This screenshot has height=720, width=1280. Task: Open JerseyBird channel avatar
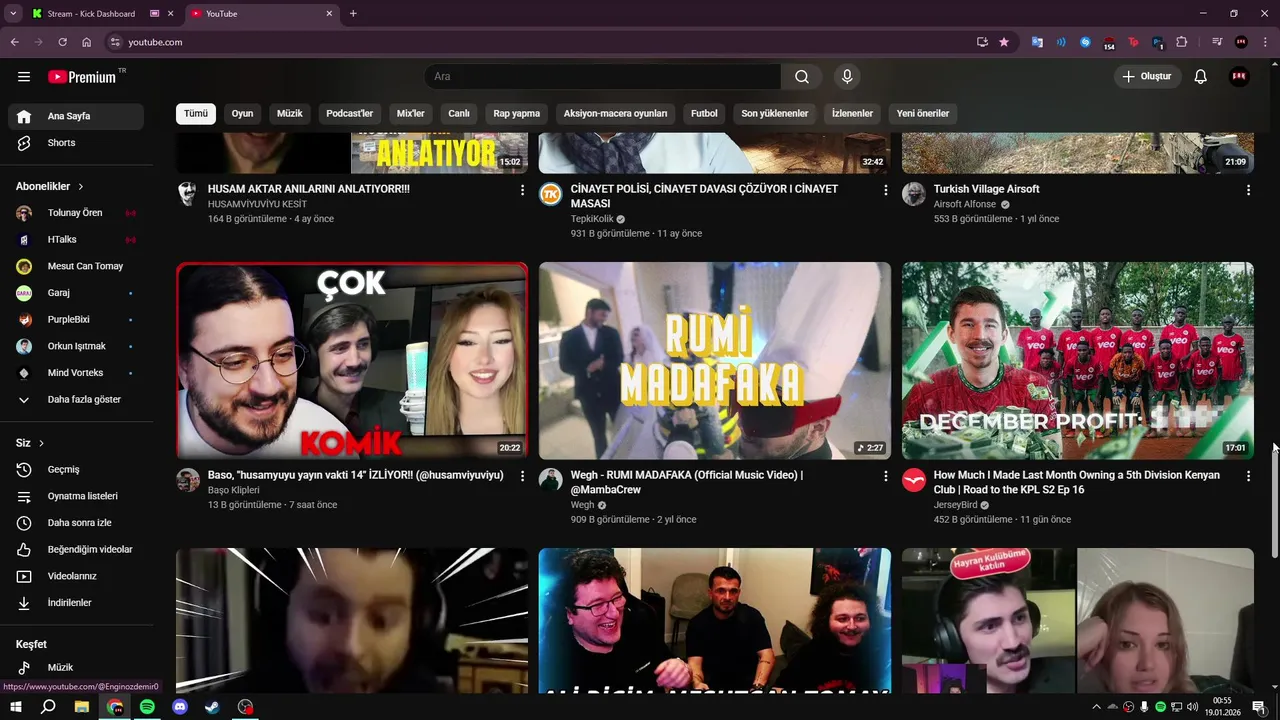coord(914,480)
